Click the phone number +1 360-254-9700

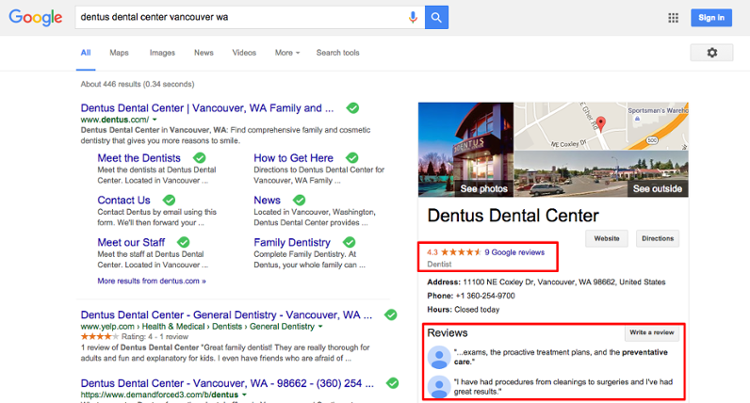tap(485, 296)
